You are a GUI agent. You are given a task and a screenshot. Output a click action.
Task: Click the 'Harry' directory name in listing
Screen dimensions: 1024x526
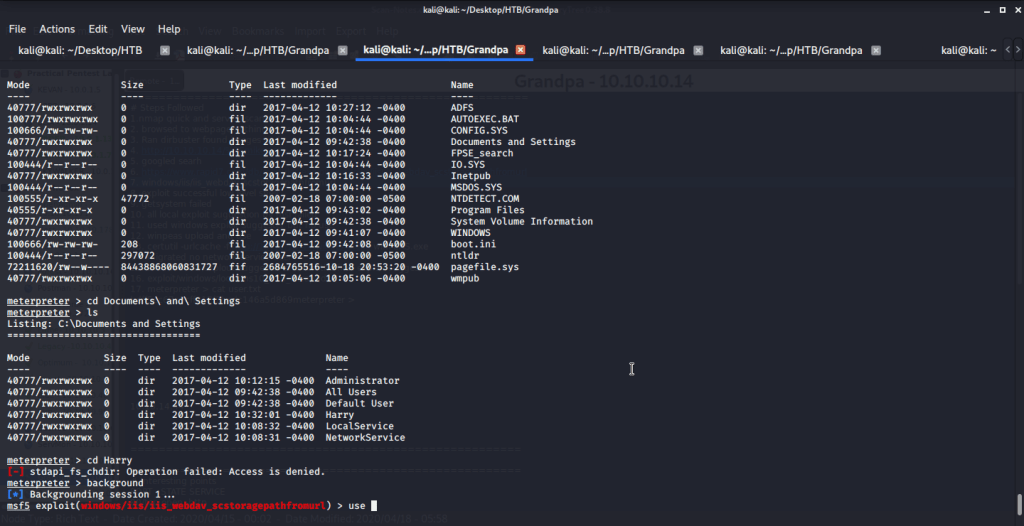pos(340,415)
